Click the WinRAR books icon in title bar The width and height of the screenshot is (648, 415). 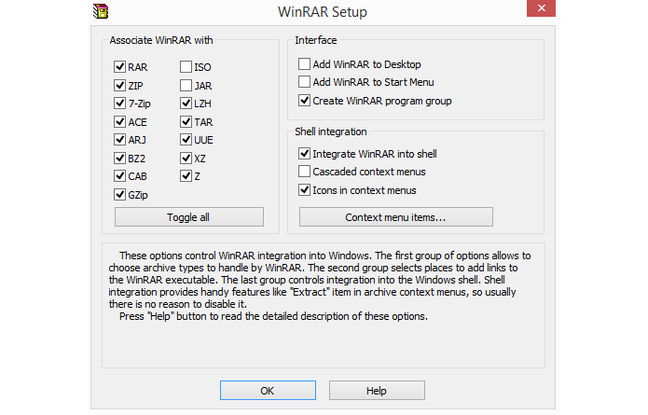(x=100, y=11)
